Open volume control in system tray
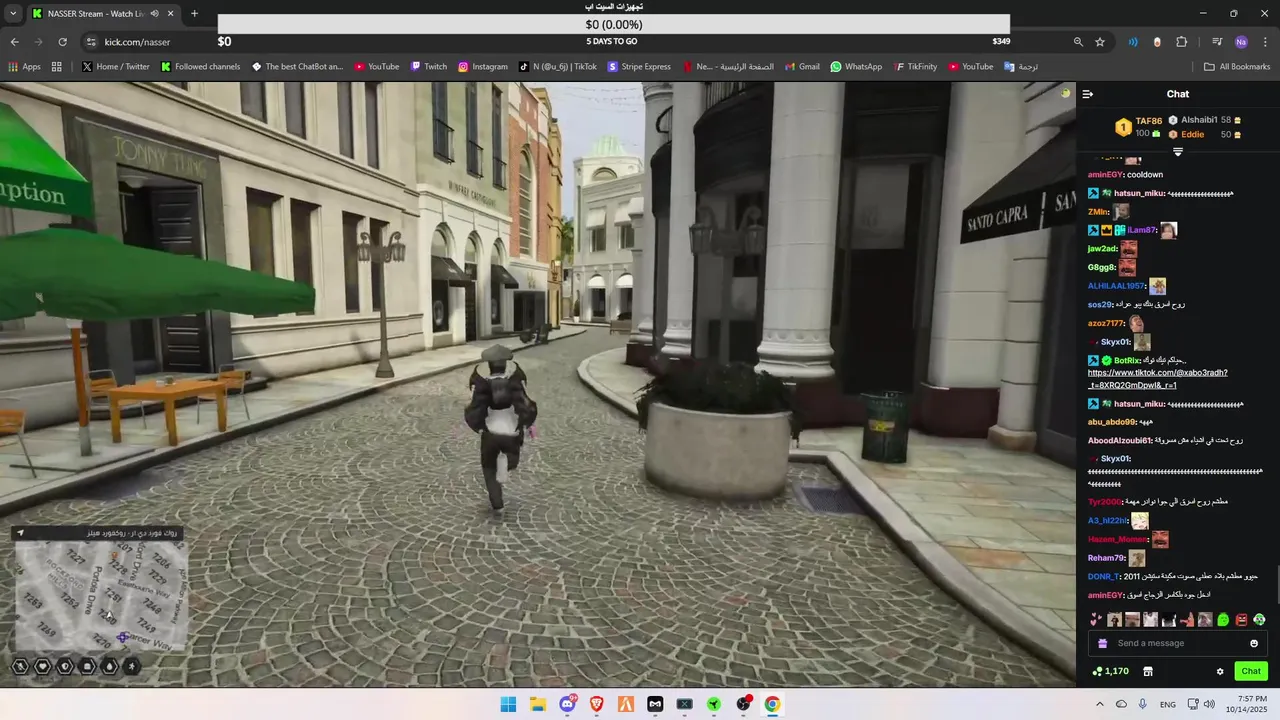Viewport: 1280px width, 720px height. tap(1209, 704)
